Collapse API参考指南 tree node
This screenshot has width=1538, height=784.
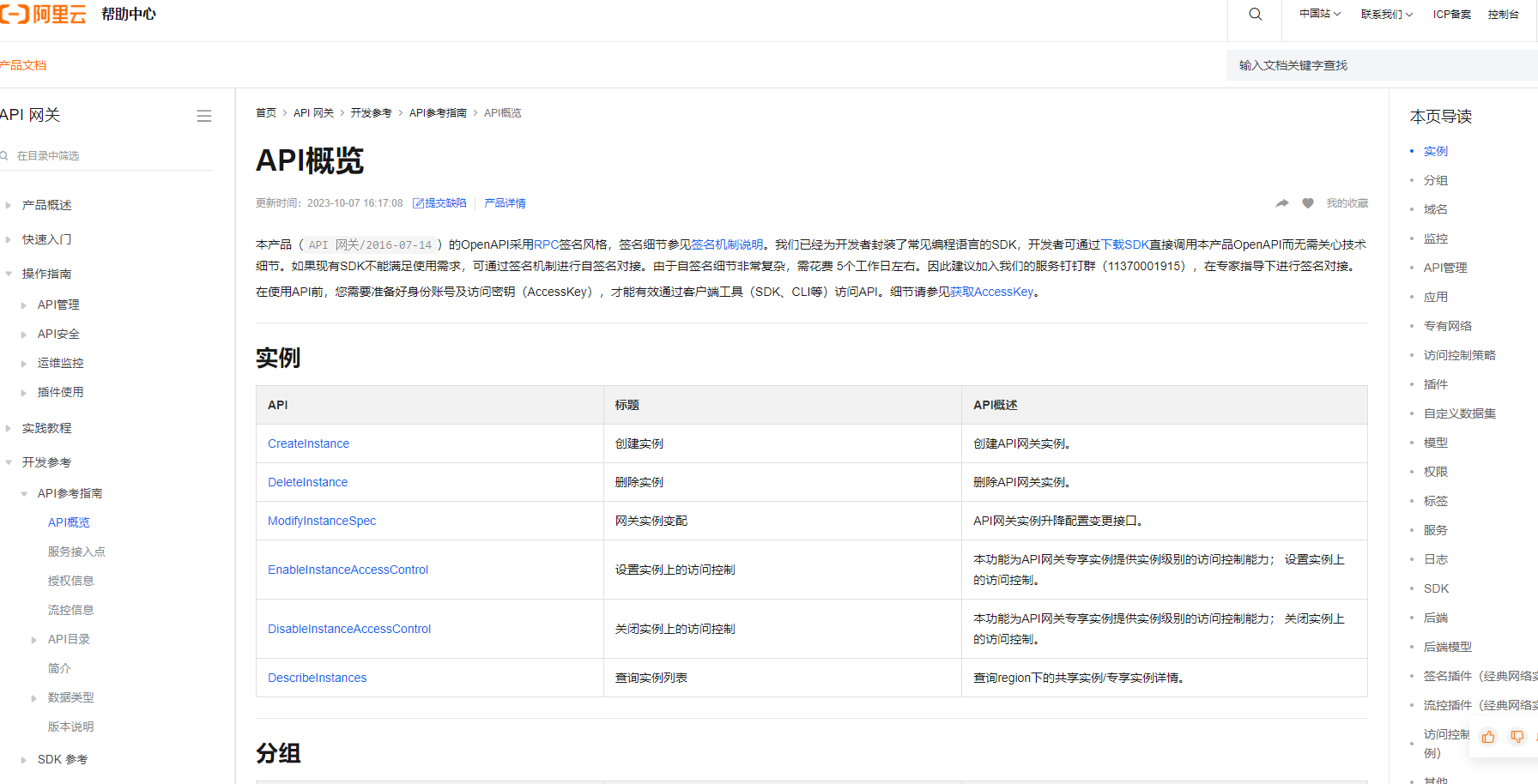[24, 493]
